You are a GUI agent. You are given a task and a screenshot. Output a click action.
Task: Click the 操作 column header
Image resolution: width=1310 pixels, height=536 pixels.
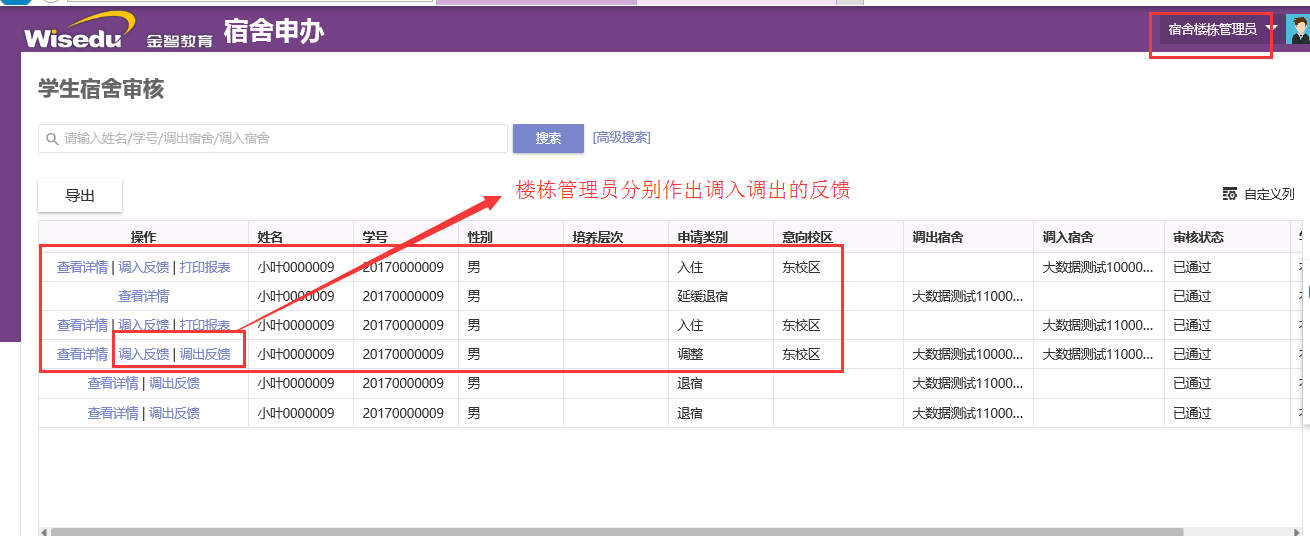(x=144, y=237)
